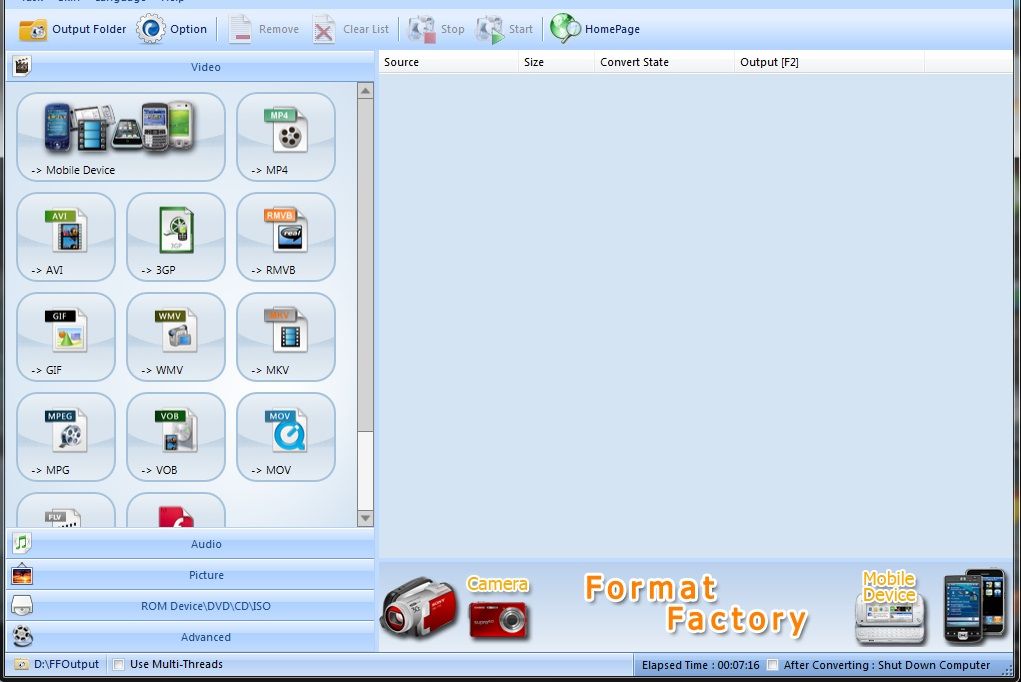Sort by the Source column header

(449, 62)
